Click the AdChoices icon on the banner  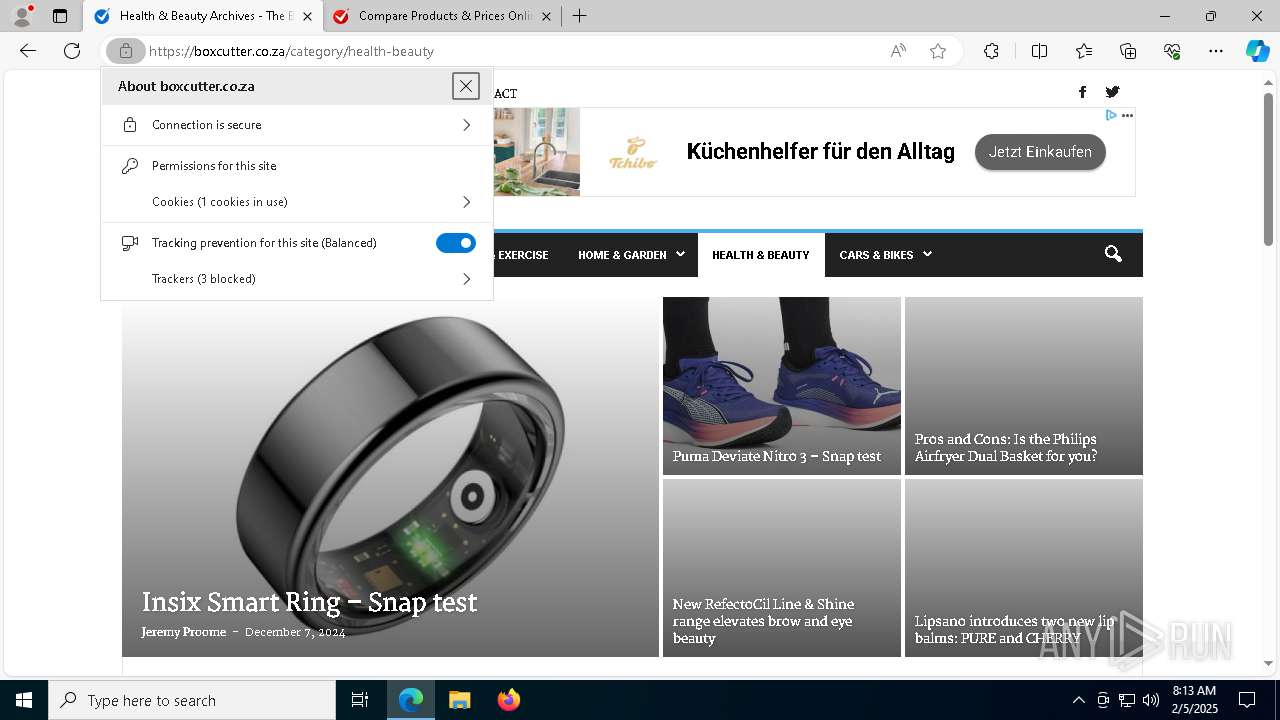coord(1111,115)
